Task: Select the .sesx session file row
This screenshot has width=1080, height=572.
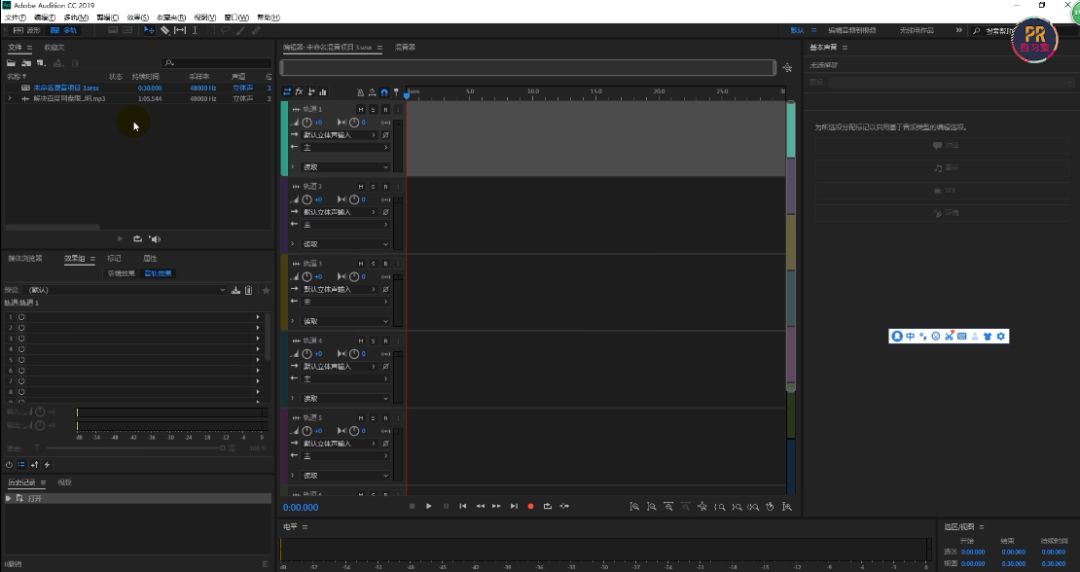Action: coord(138,88)
